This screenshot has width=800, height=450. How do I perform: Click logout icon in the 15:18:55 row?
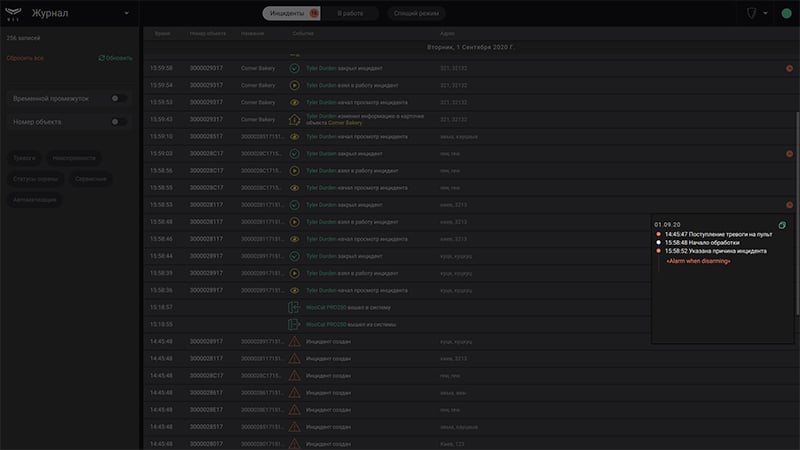[x=294, y=324]
